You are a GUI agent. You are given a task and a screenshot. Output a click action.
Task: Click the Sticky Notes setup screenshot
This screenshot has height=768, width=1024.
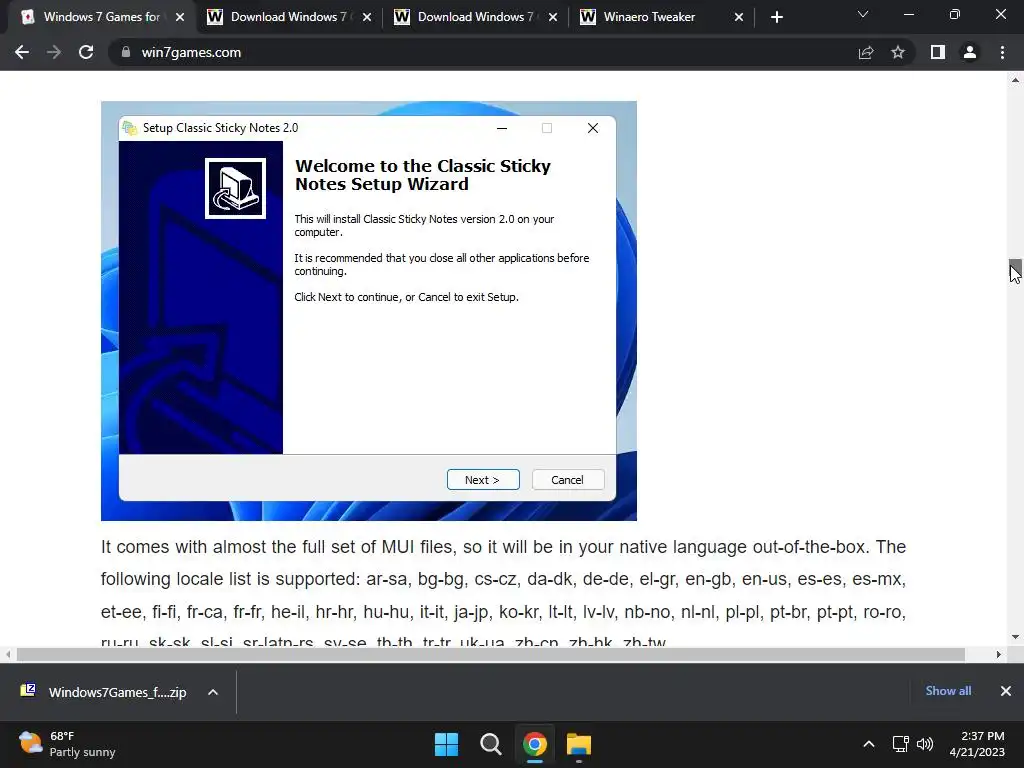pos(369,311)
